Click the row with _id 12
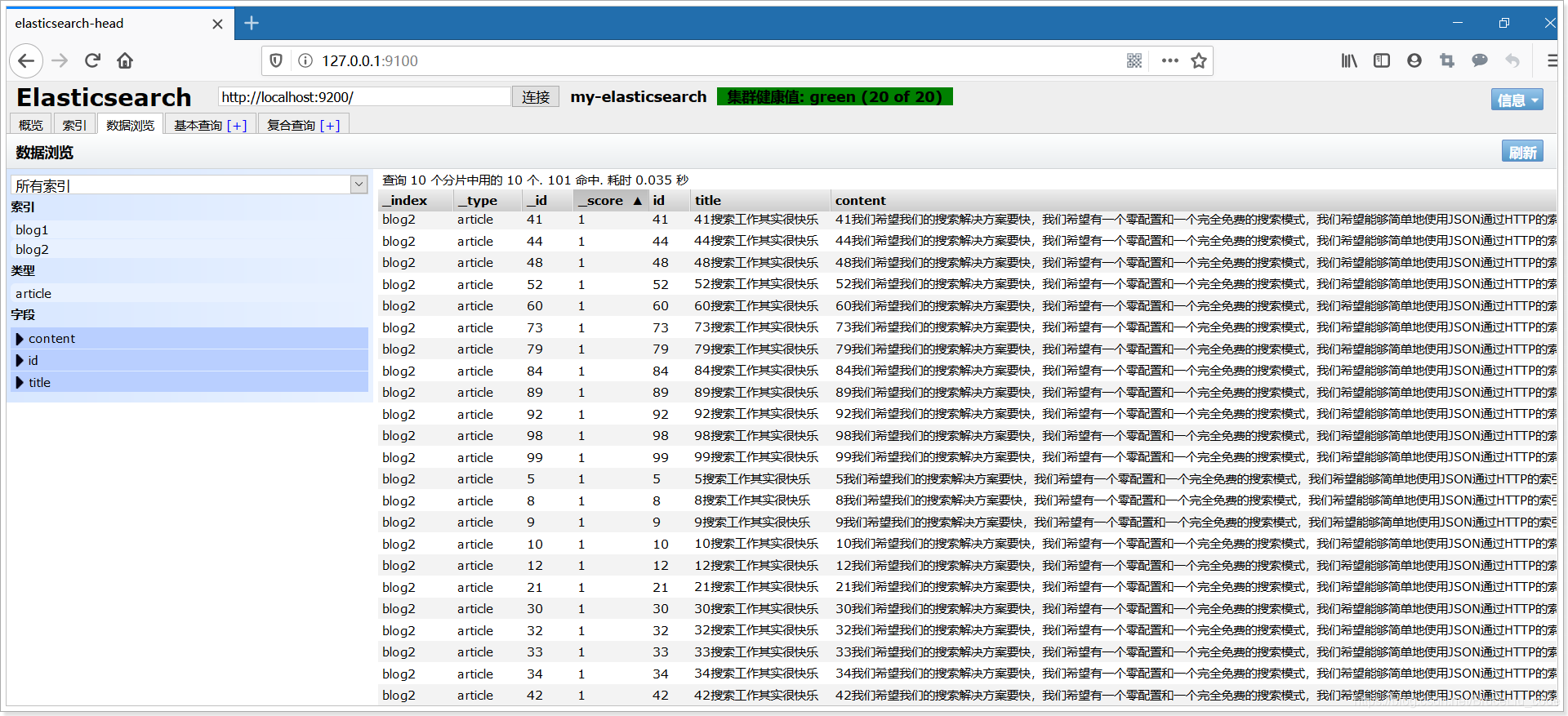The height and width of the screenshot is (716, 1568). 968,566
